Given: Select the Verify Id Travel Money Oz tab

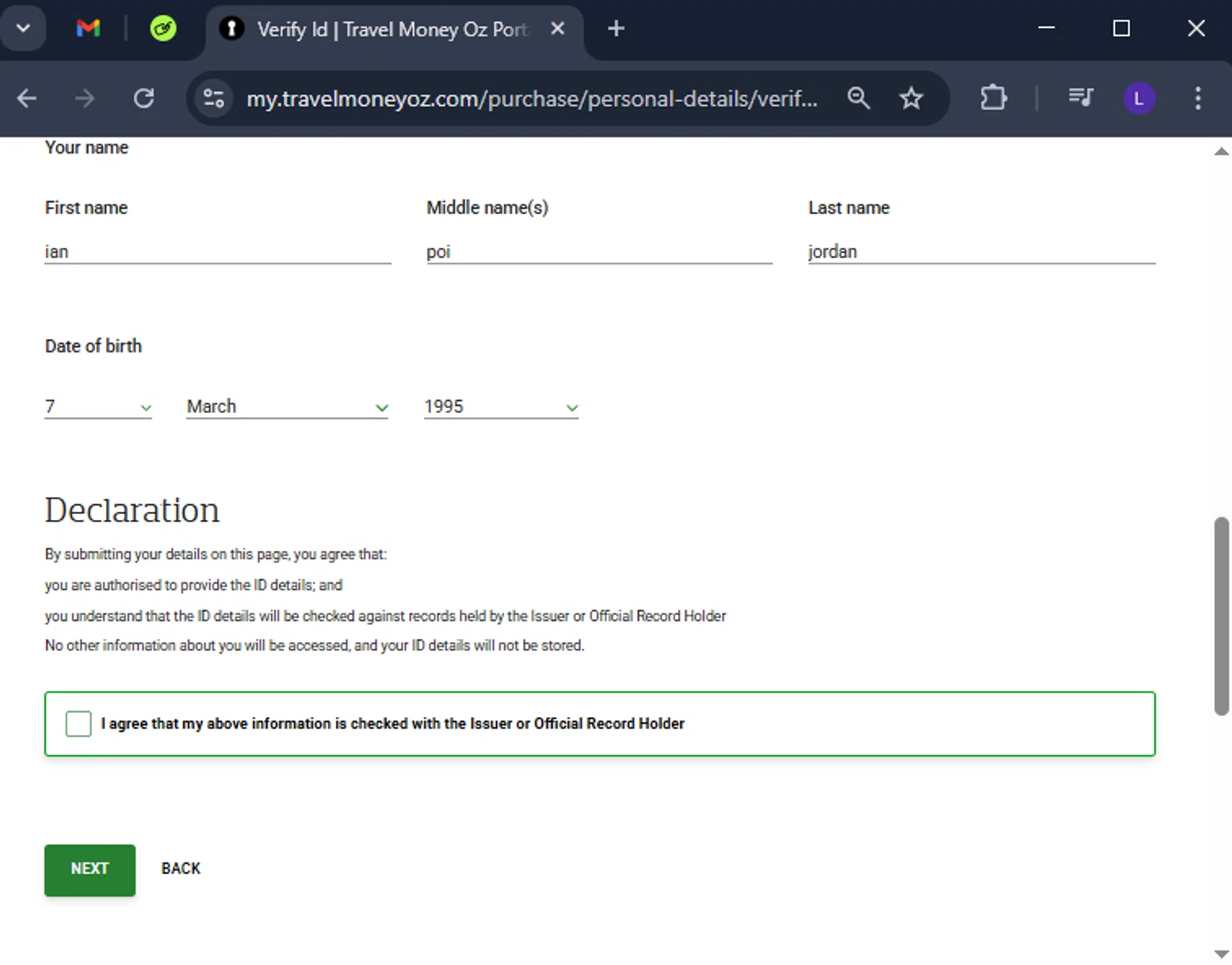Looking at the screenshot, I should 394,30.
